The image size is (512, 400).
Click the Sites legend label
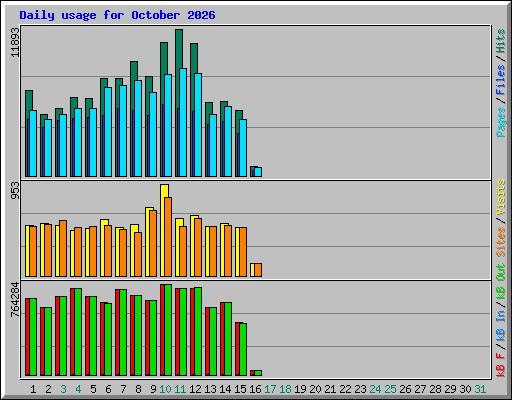tap(501, 242)
